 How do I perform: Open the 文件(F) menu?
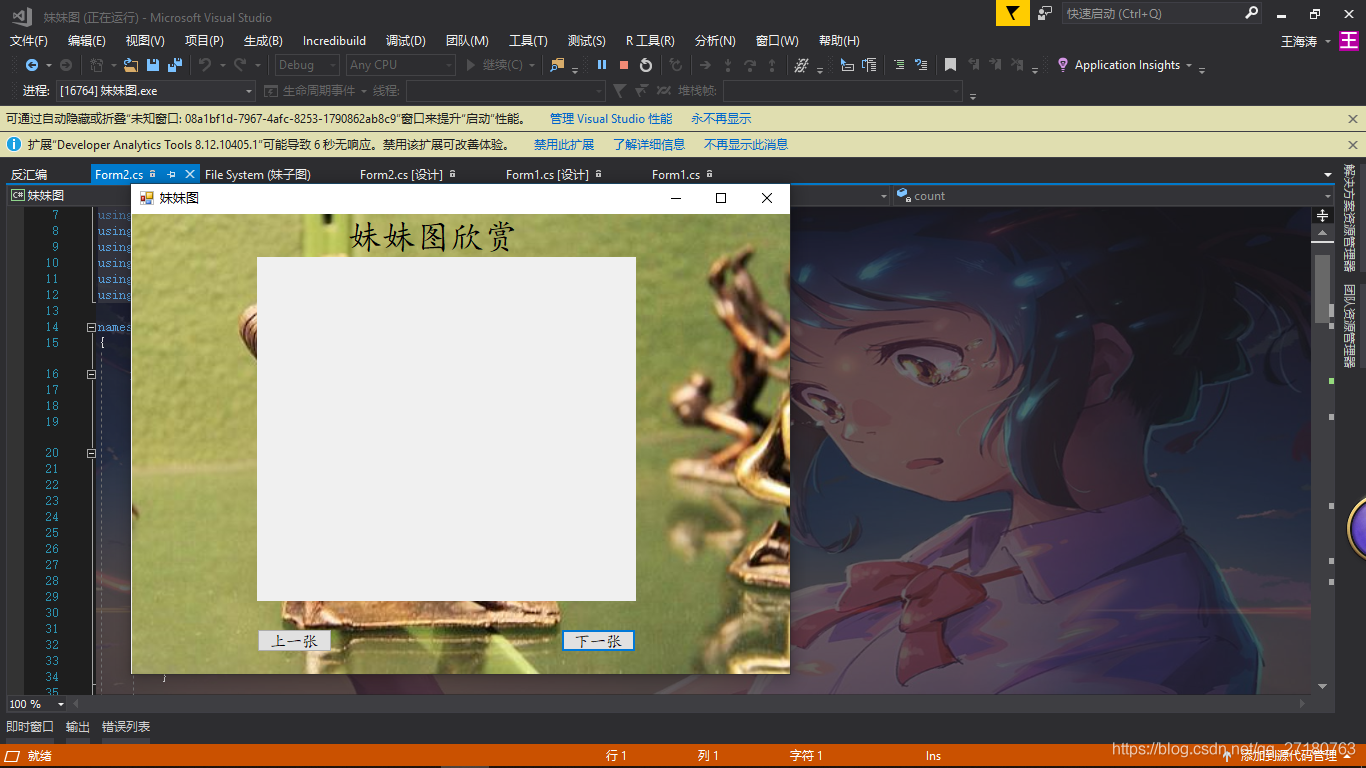tap(29, 41)
